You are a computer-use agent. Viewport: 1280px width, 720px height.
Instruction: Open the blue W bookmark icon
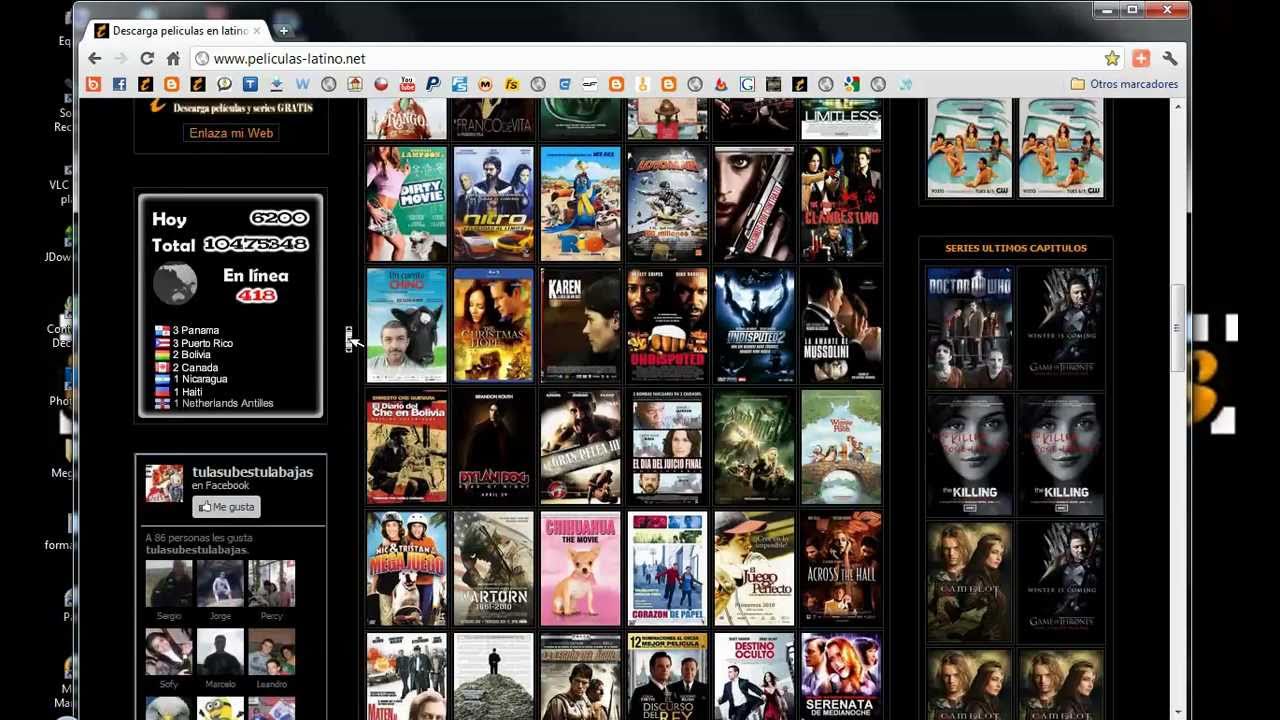coord(302,84)
